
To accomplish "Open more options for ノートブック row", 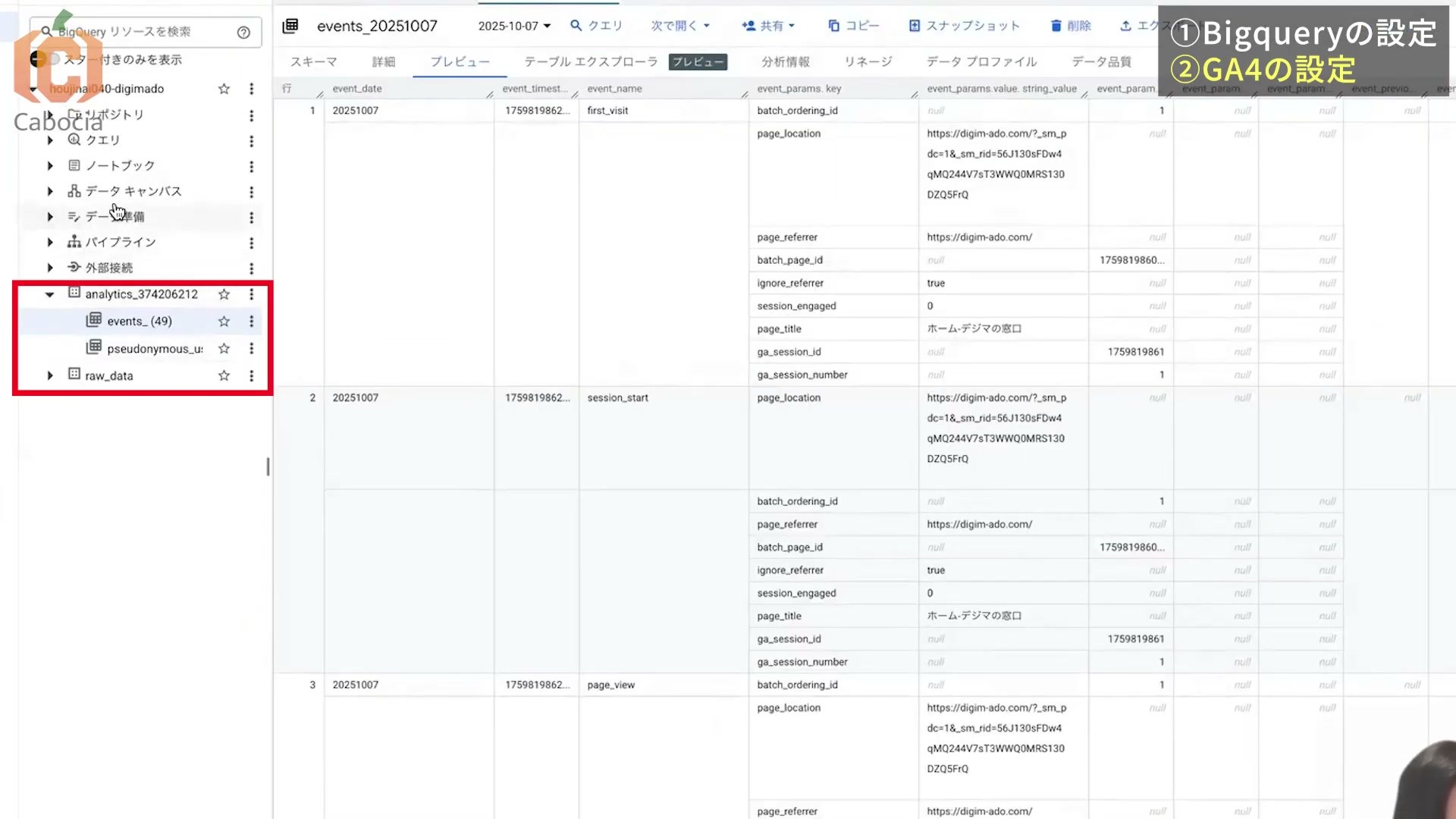I will point(251,166).
